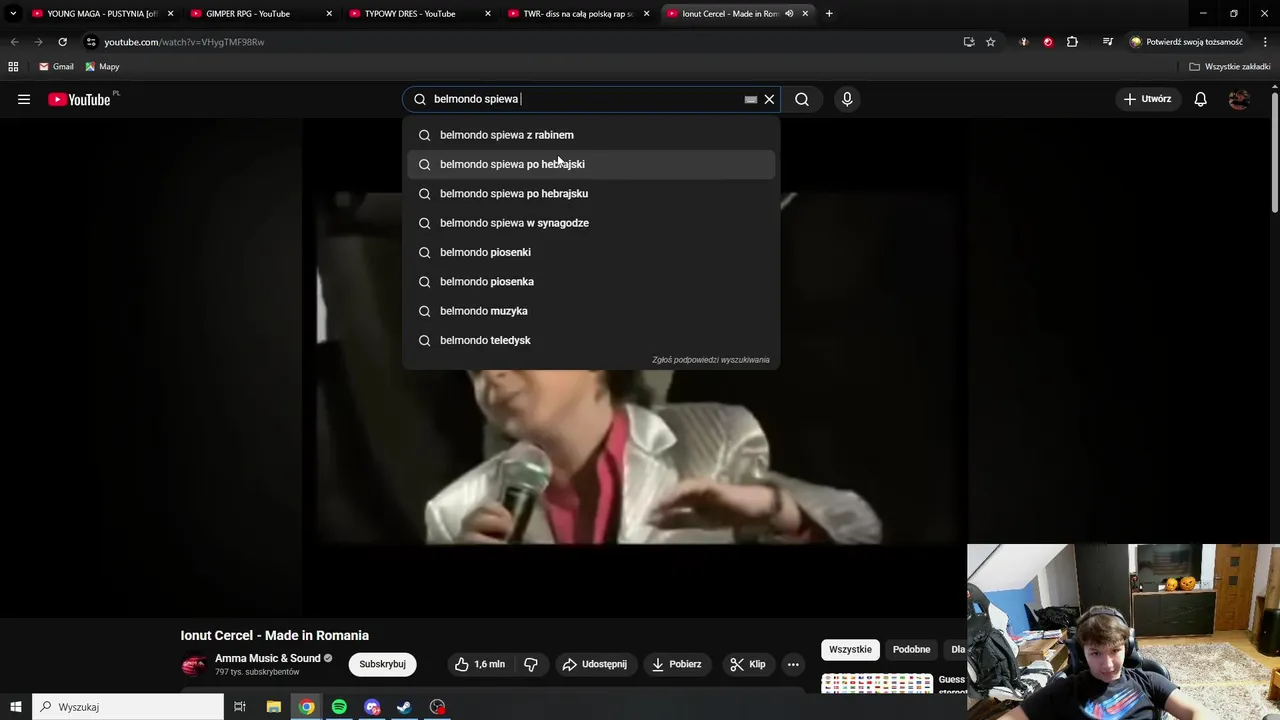Choose the 'belmondo muzyka' suggestion

click(591, 311)
